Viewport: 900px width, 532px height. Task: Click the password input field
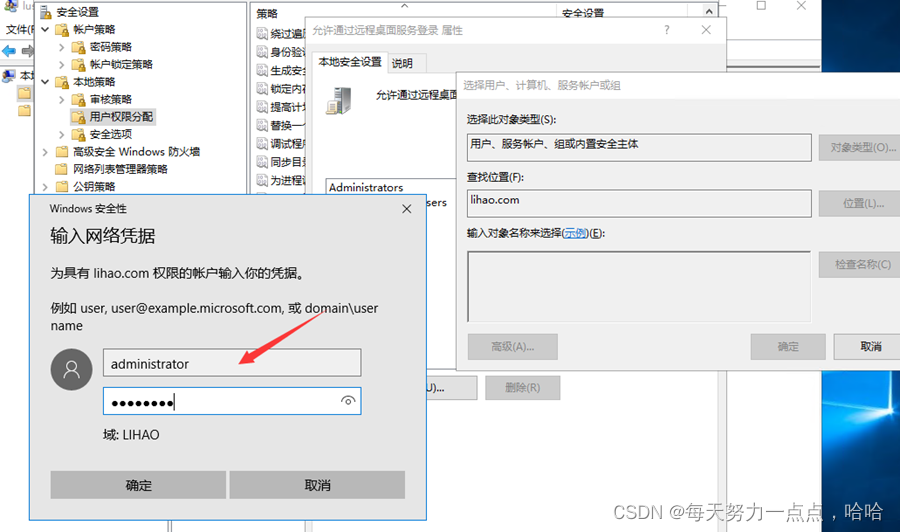[x=232, y=401]
